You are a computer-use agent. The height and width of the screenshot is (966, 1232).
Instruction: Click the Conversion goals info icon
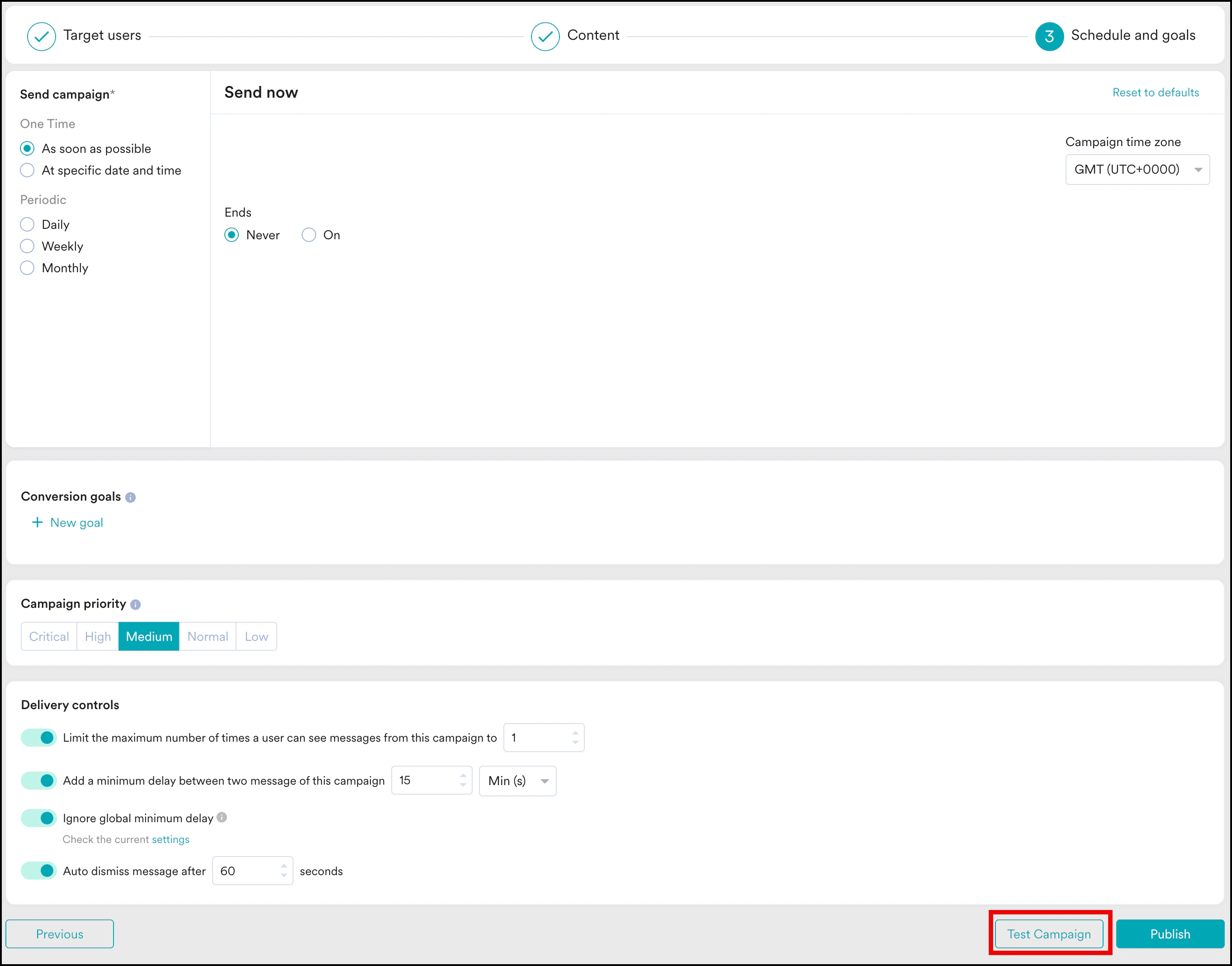(x=131, y=497)
